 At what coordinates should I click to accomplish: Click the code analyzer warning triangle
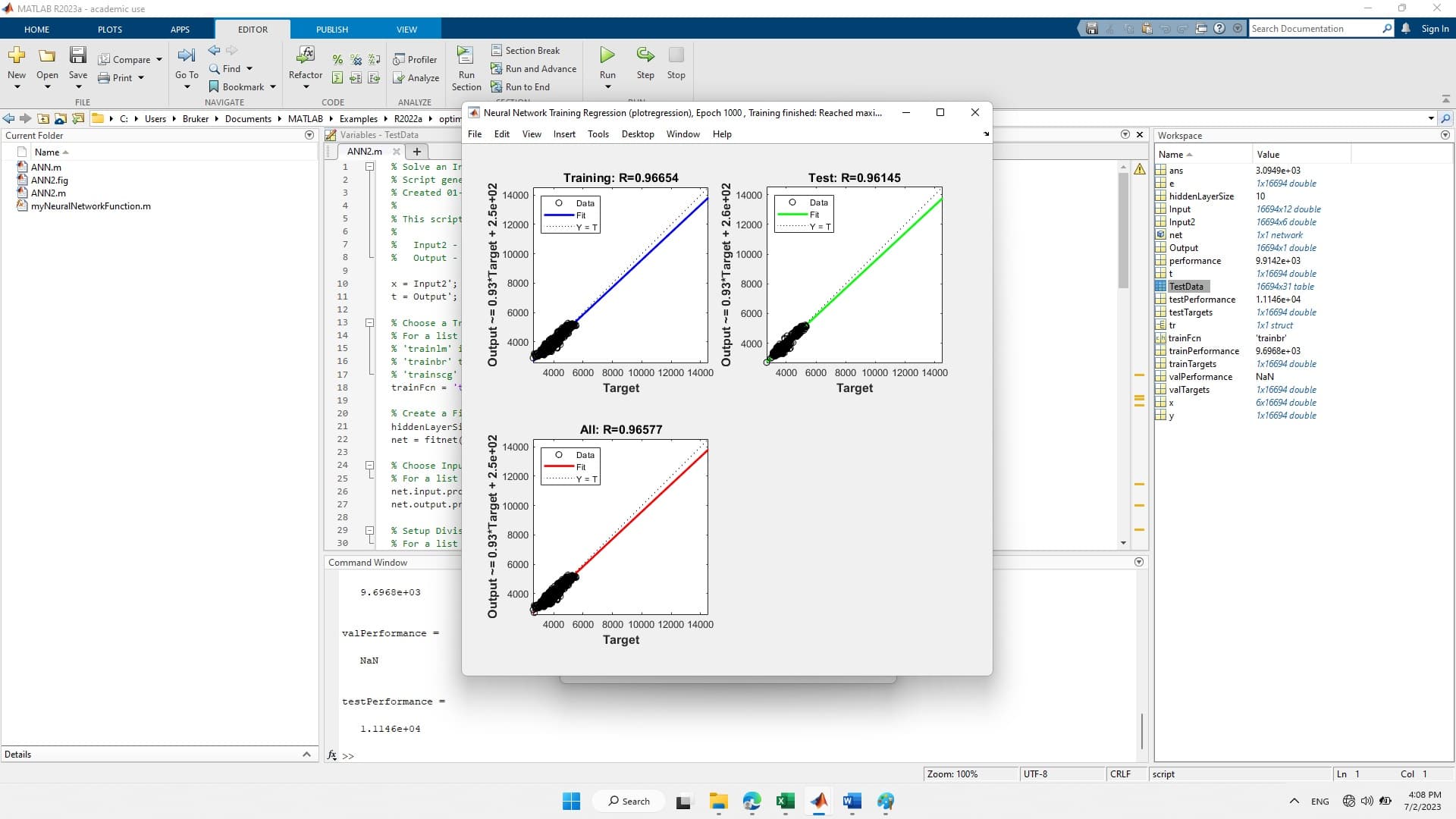coord(1140,168)
